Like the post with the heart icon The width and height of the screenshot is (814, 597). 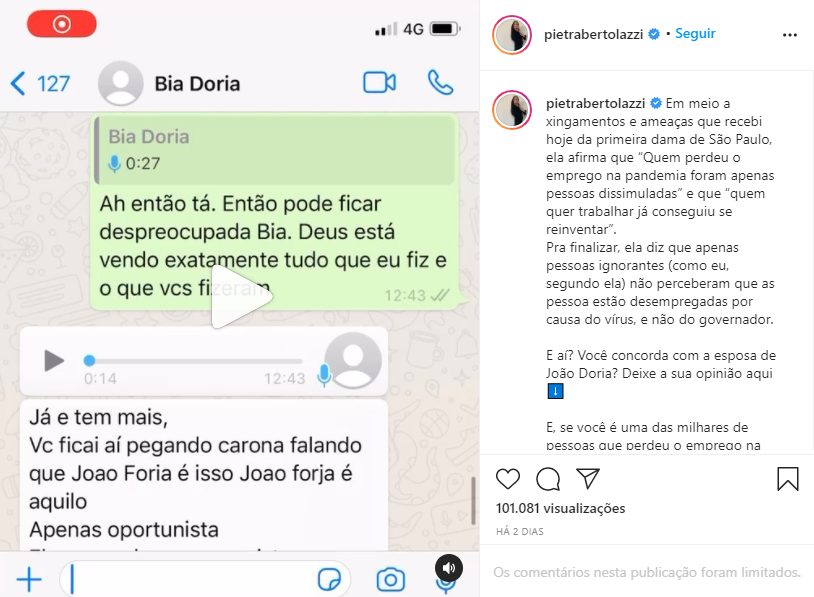pos(508,479)
